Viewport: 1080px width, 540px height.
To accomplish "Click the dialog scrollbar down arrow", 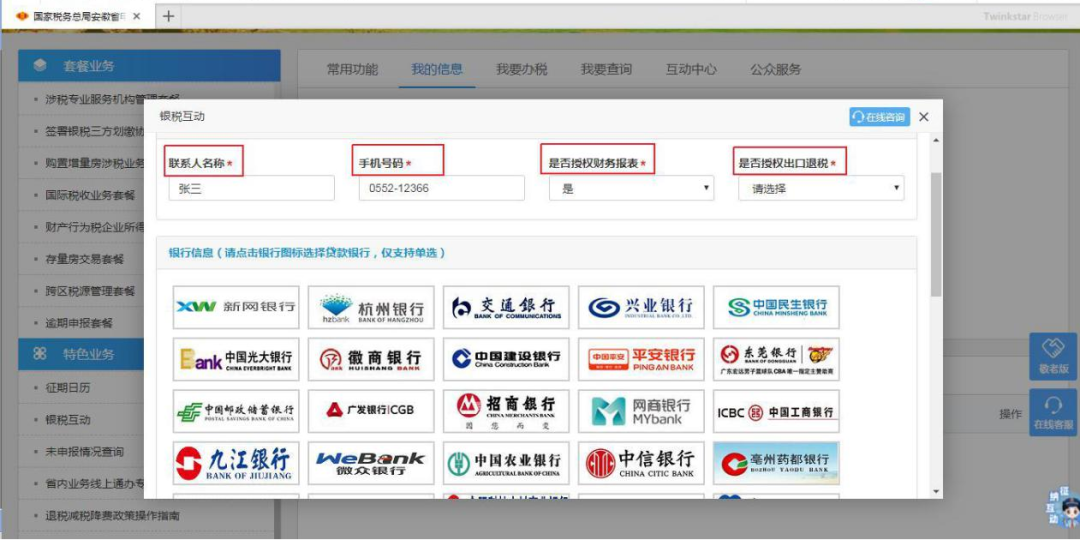I will [x=935, y=491].
